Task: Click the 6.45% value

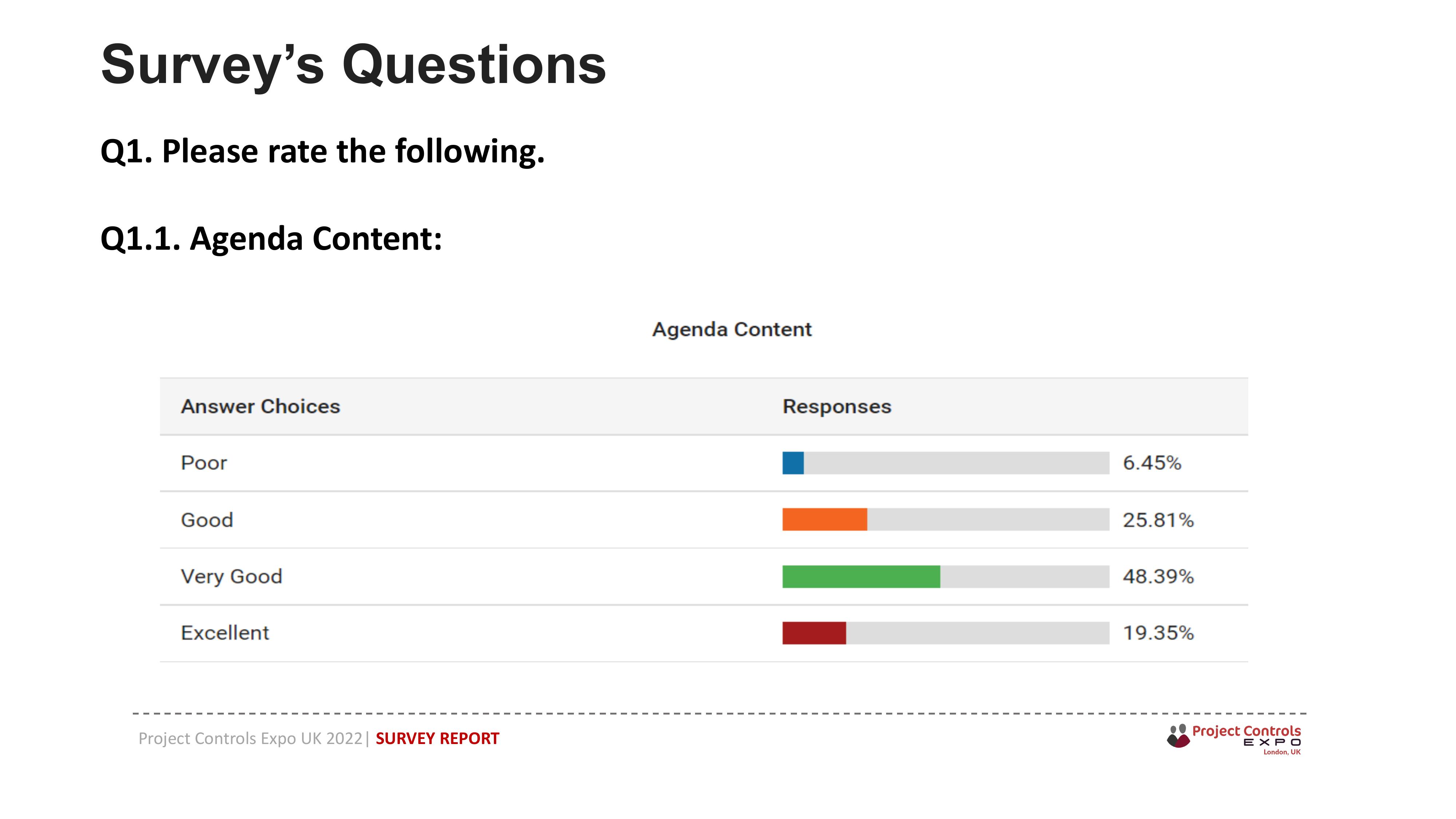Action: (1152, 463)
